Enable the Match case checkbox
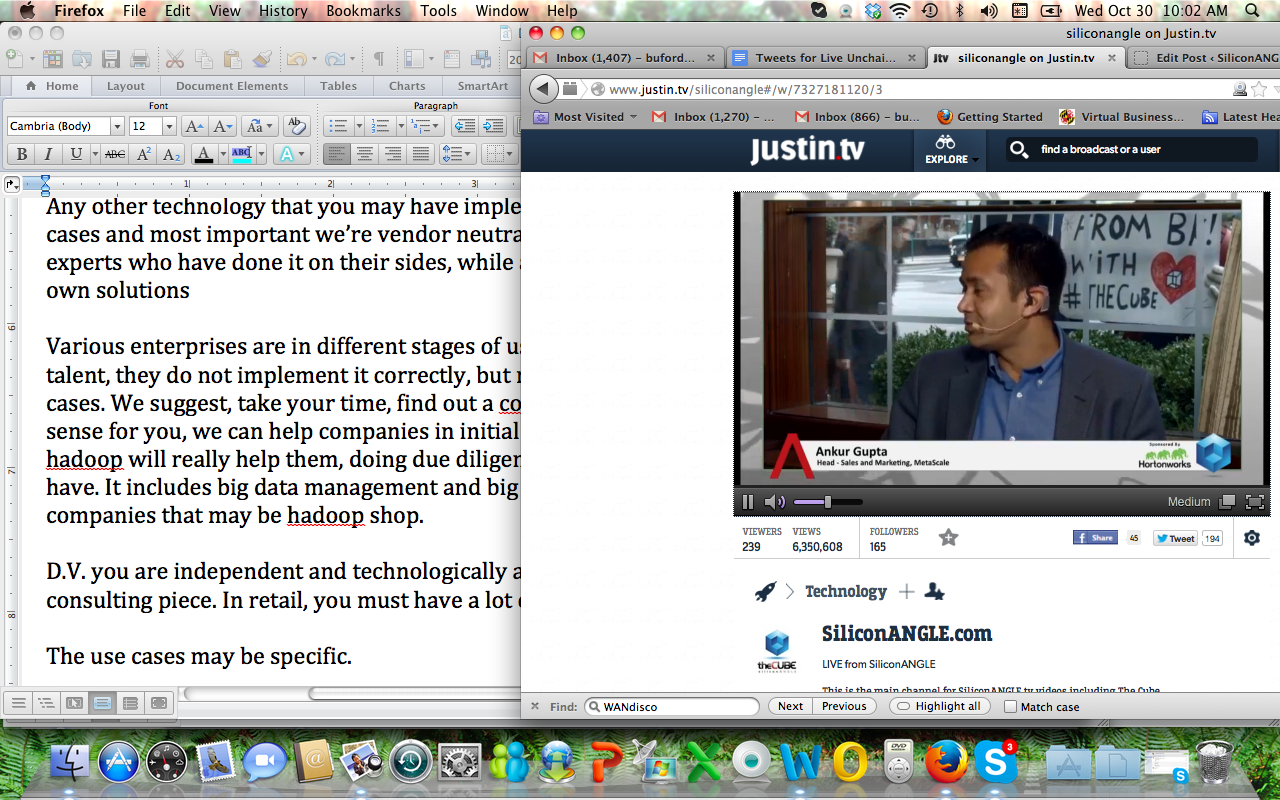Image resolution: width=1280 pixels, height=800 pixels. coord(1010,707)
